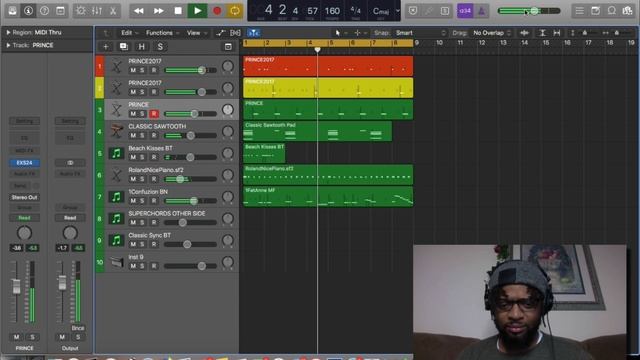
Task: Open the Command-click marquee tool menu
Action: (360, 33)
